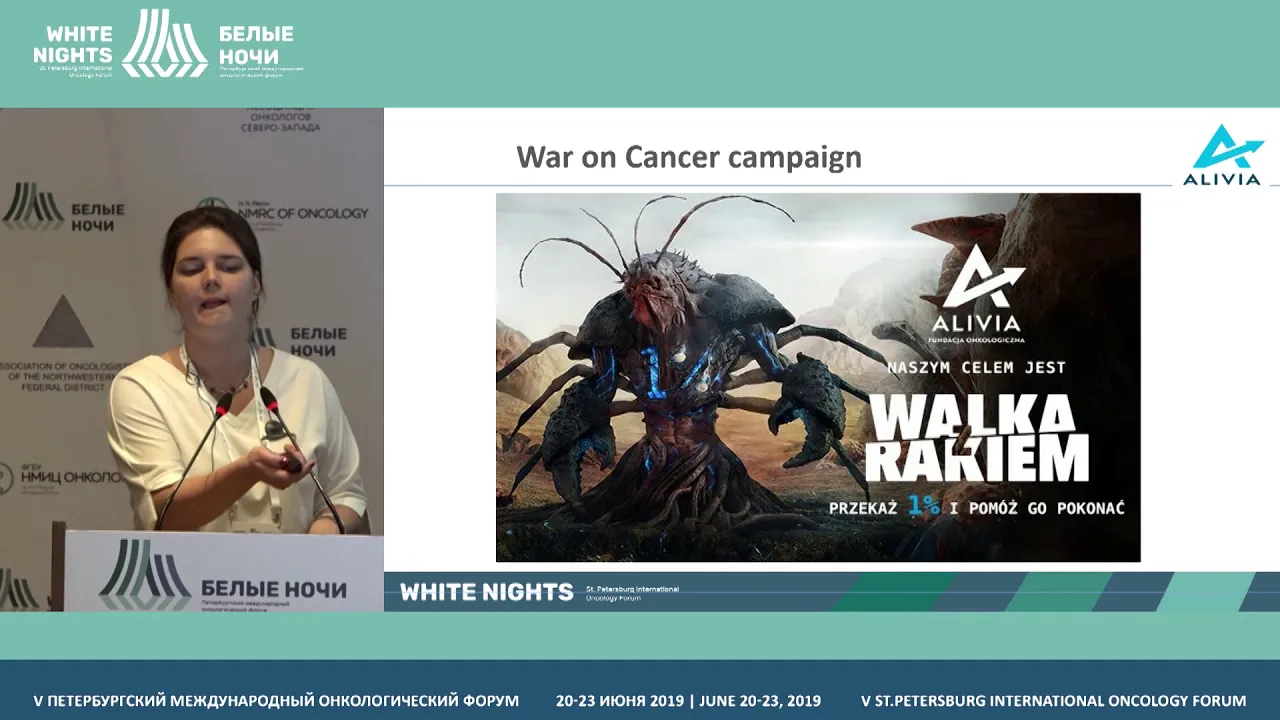Click the speaker video feed
This screenshot has width=1280, height=720.
[192, 359]
